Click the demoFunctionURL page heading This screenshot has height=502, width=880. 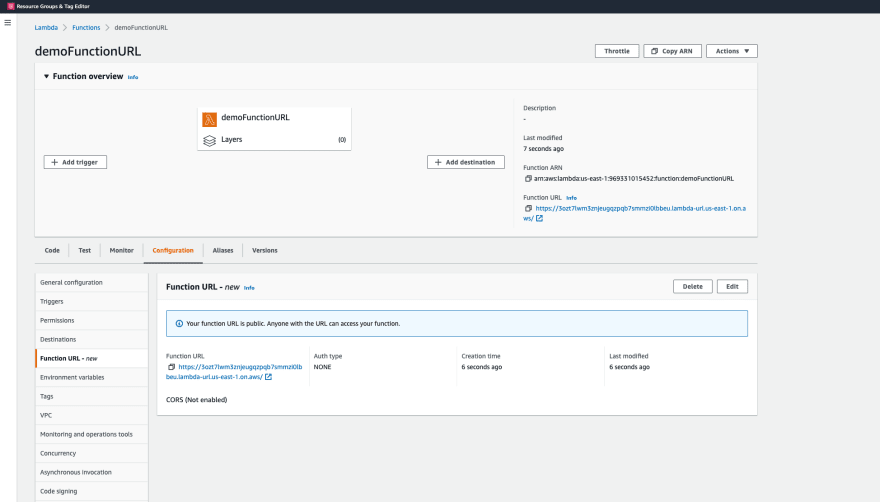tap(88, 51)
